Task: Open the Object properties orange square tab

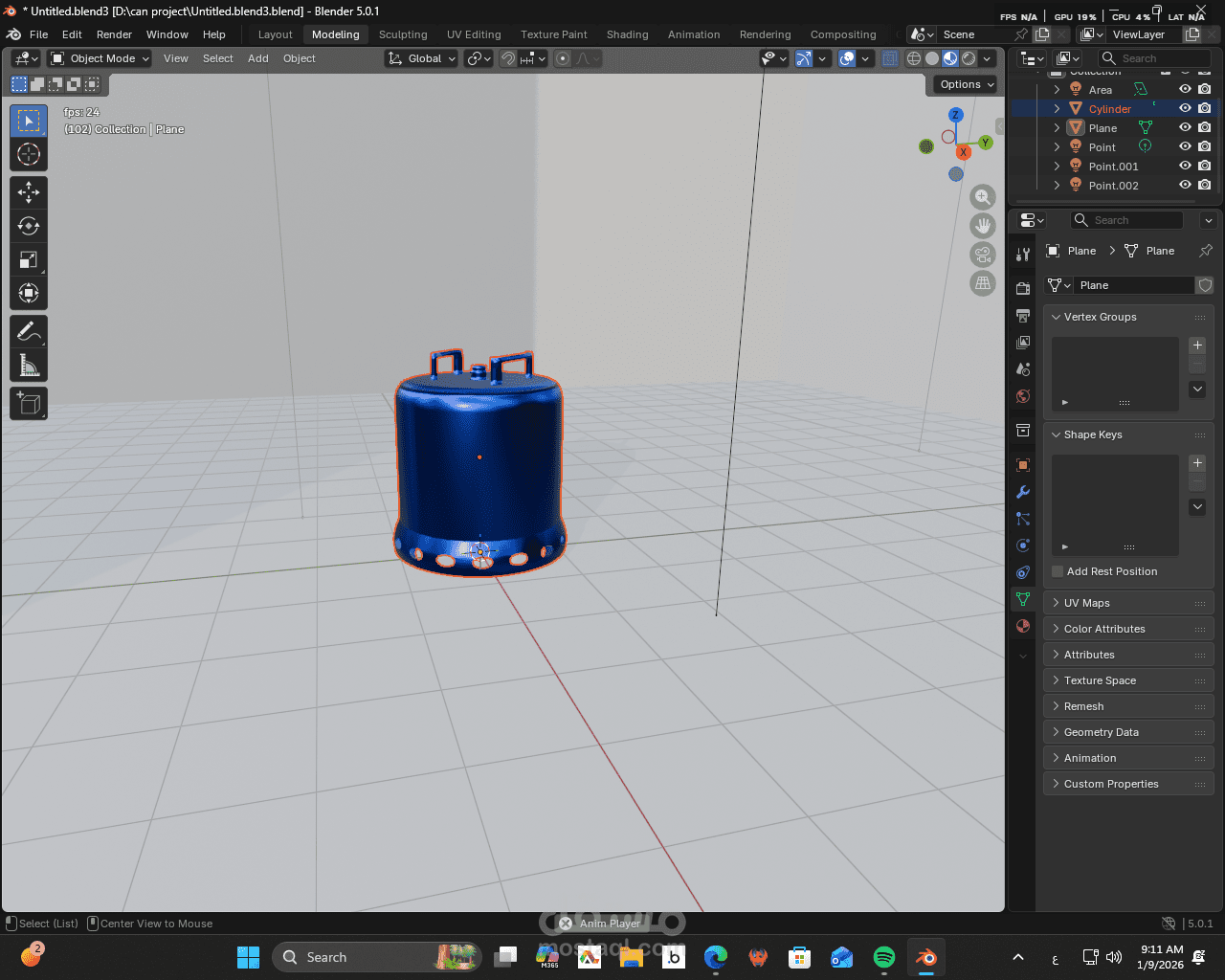Action: coord(1023,465)
